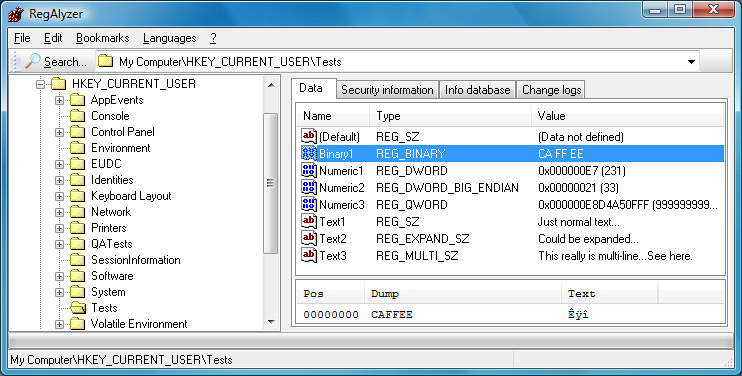Click the RegAlyzer app icon in title bar
The width and height of the screenshot is (742, 376).
16,14
